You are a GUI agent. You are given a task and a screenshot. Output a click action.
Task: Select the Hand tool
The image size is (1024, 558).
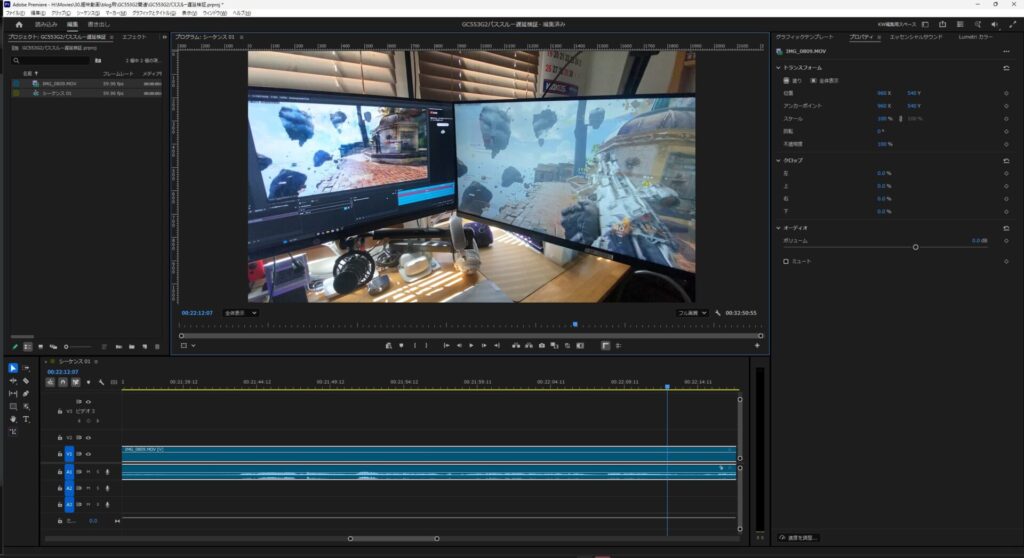pos(13,419)
